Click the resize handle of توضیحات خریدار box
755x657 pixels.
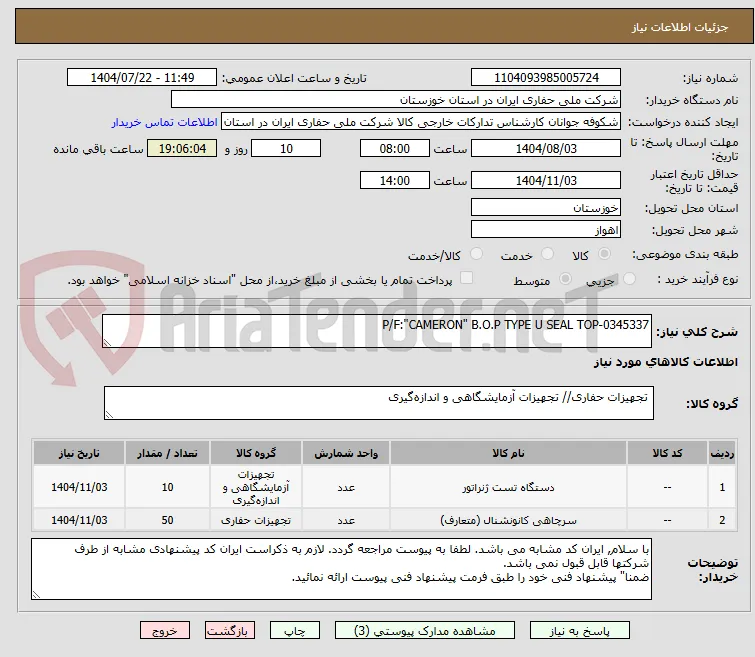[36, 594]
